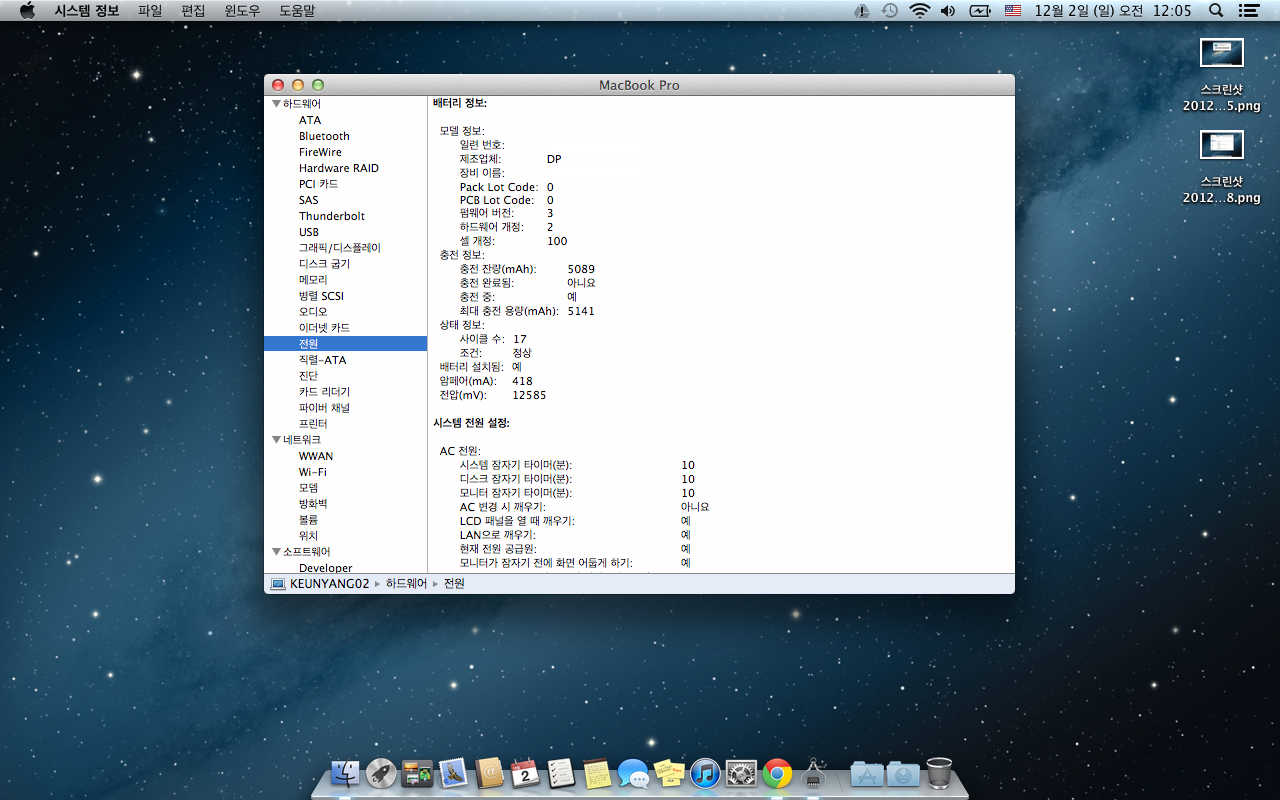Open iTunes in the dock
Screen dimensions: 1280x800
[705, 773]
